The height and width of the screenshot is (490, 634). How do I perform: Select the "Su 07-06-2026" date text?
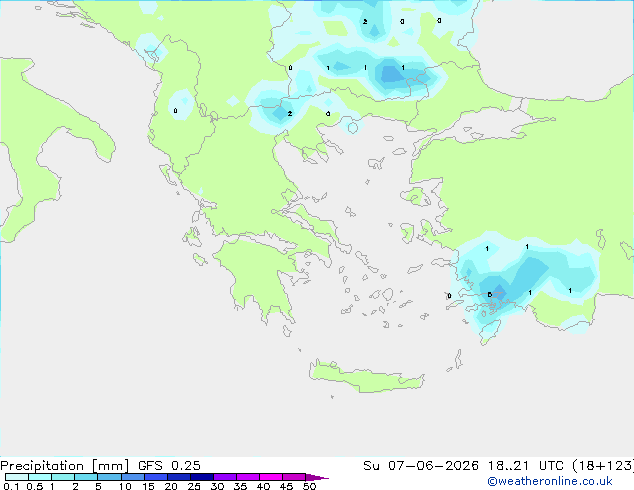click(x=421, y=466)
